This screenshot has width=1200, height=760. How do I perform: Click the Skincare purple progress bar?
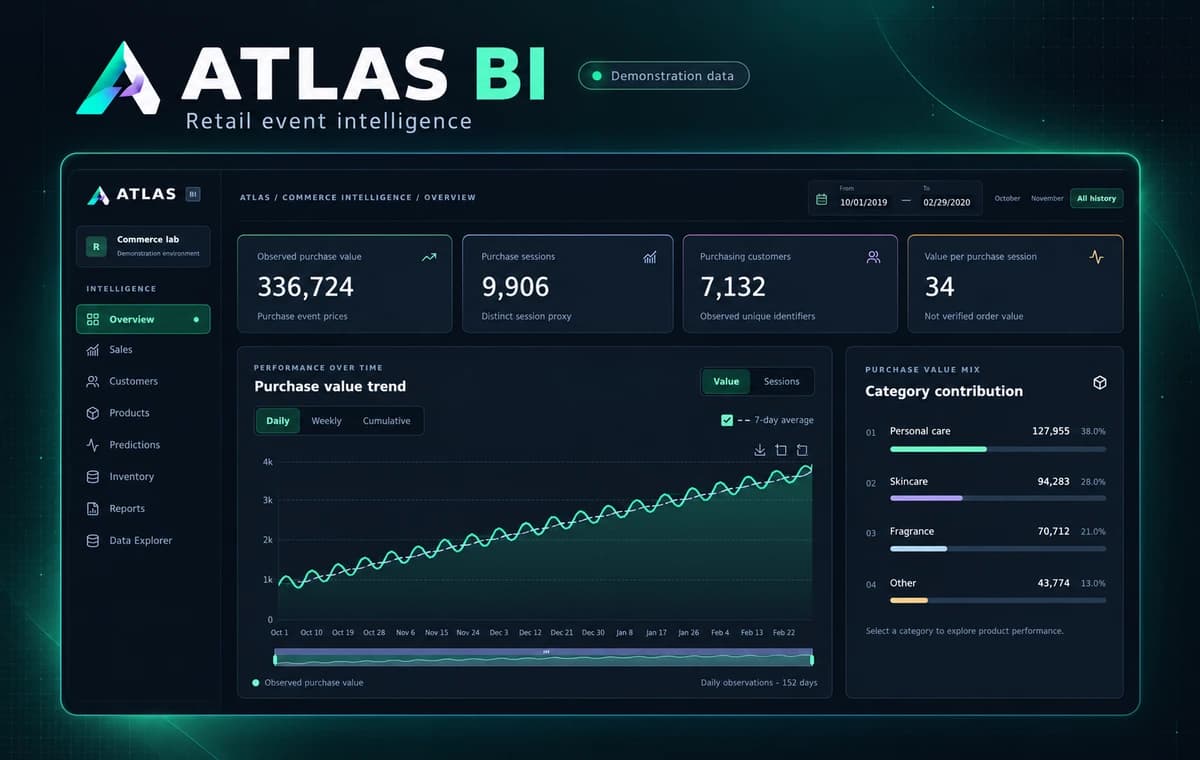[998, 498]
